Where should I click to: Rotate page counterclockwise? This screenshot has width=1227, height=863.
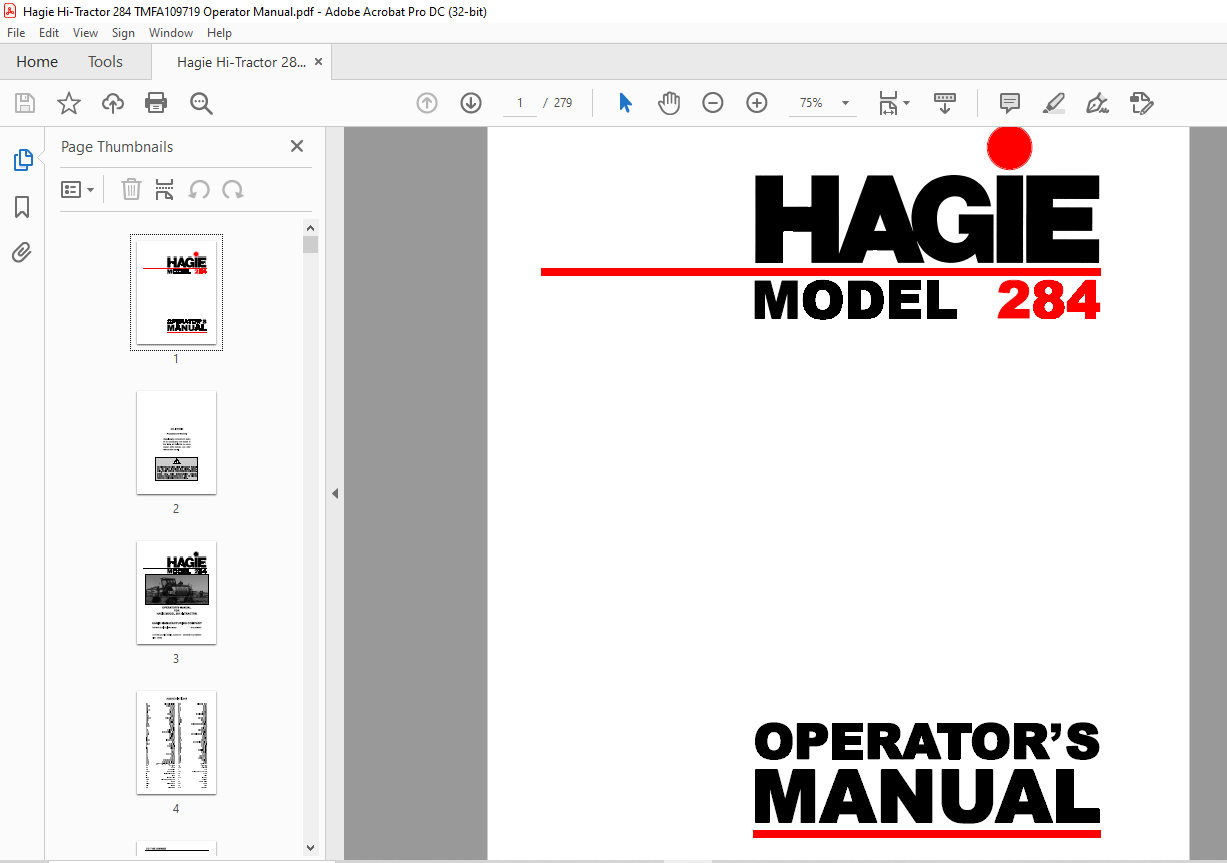point(199,189)
